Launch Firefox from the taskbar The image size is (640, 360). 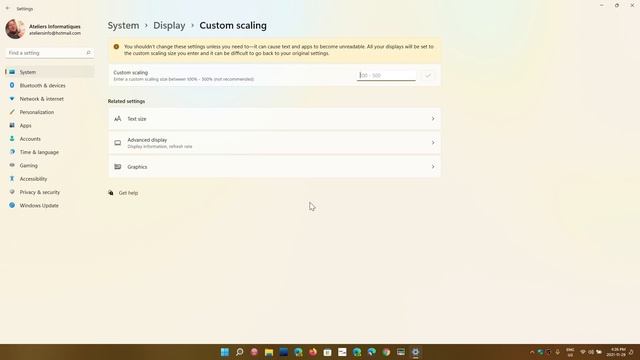tap(313, 352)
